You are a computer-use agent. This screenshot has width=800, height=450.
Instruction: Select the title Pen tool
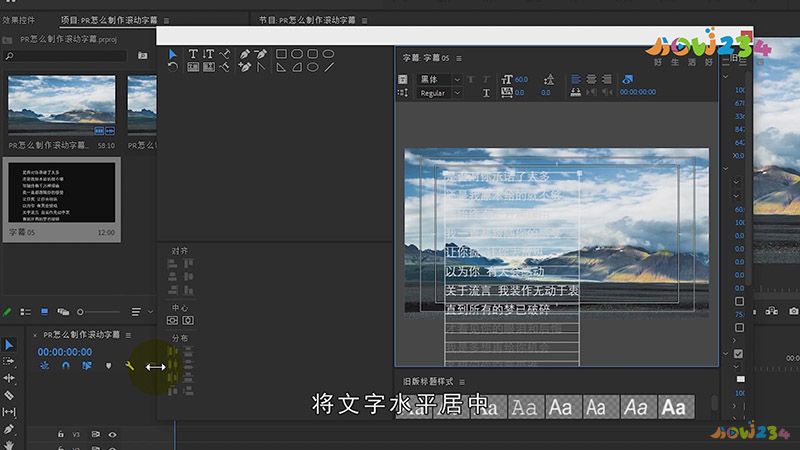tap(245, 54)
